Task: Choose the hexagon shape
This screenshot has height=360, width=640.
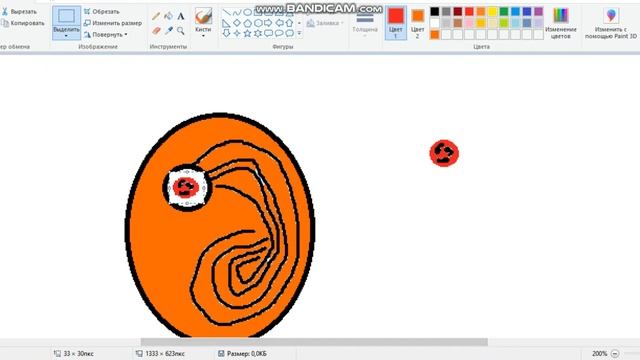Action: pos(258,23)
